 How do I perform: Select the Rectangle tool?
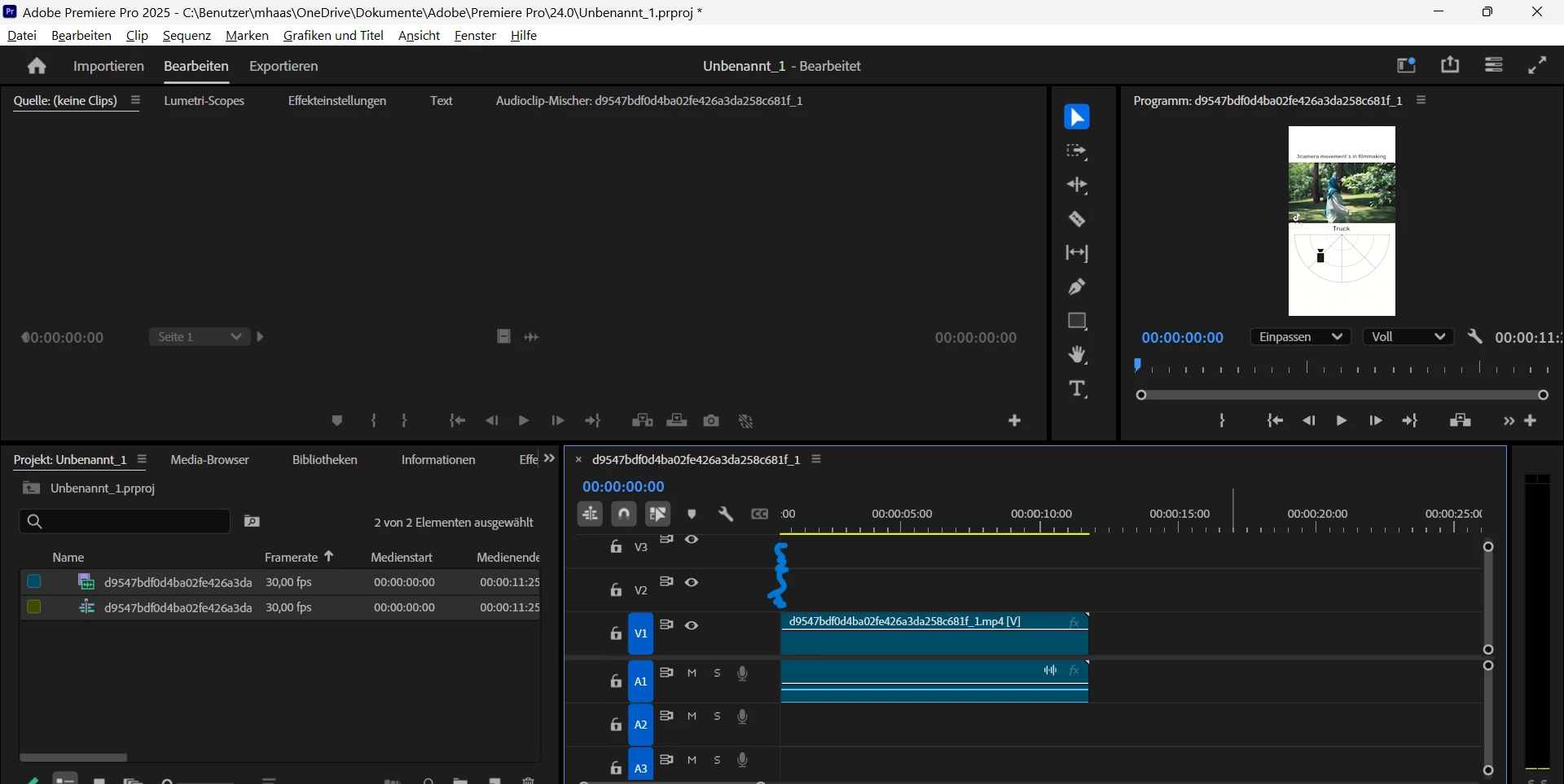1077,321
